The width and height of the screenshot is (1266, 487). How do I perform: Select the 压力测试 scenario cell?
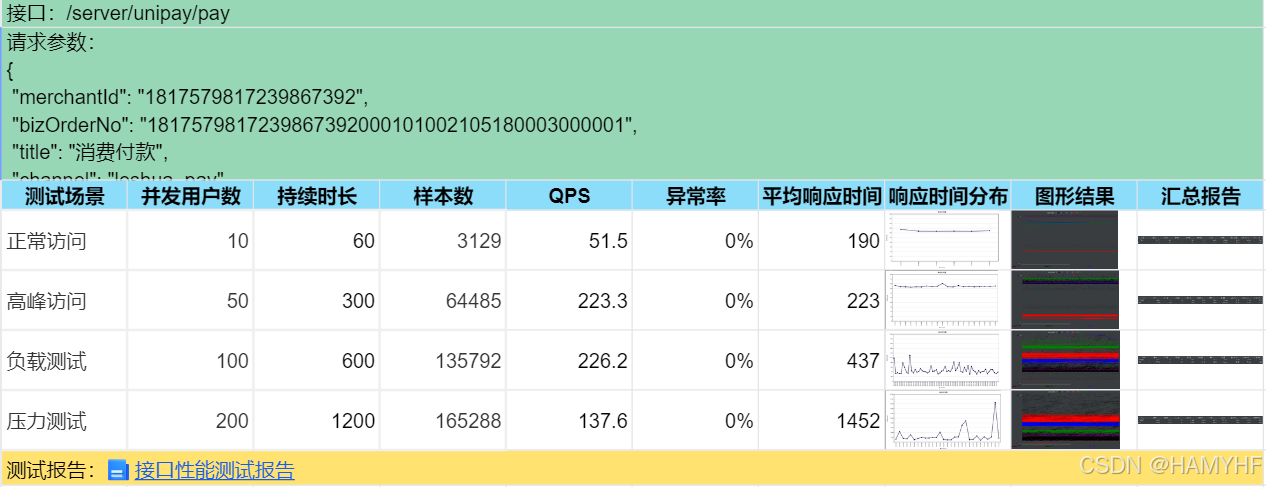coord(64,420)
